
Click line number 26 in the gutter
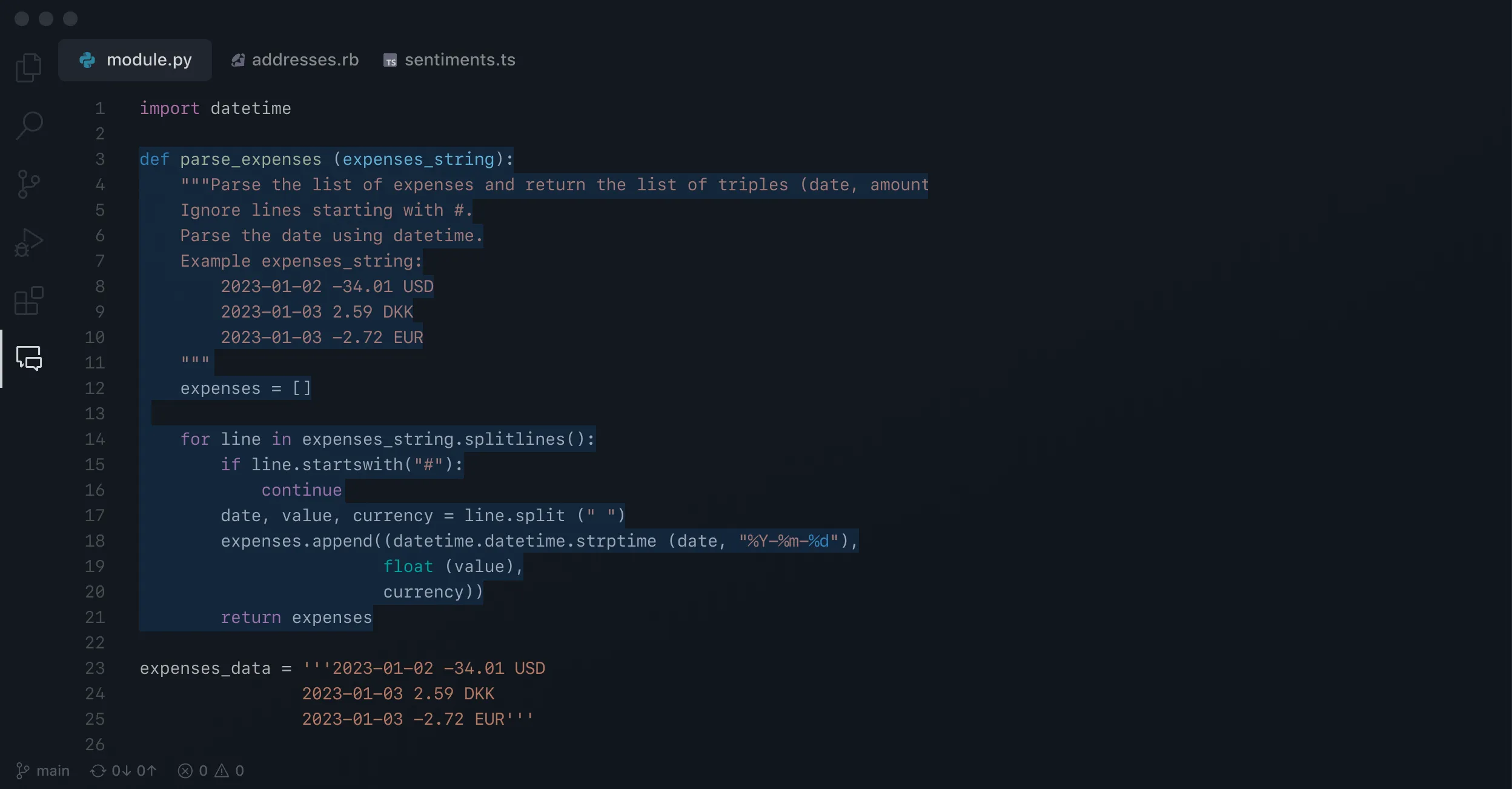[x=94, y=745]
